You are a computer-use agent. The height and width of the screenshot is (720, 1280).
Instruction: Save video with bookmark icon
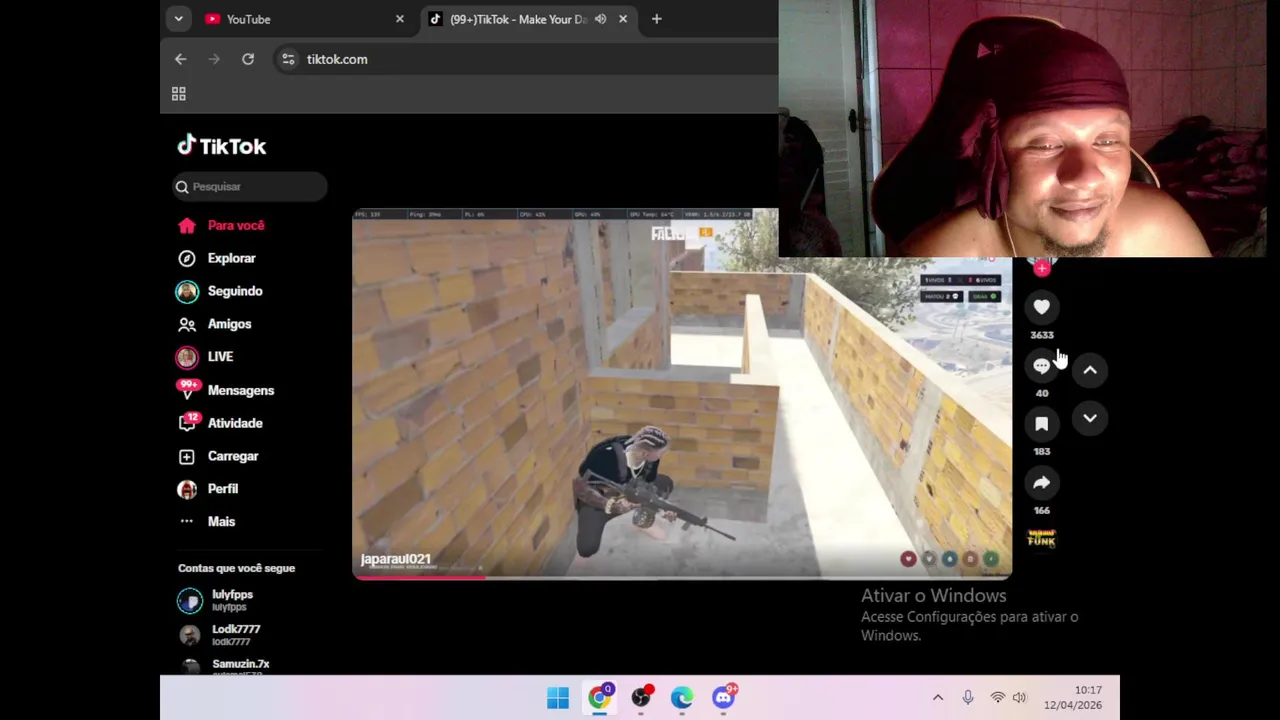[x=1041, y=424]
